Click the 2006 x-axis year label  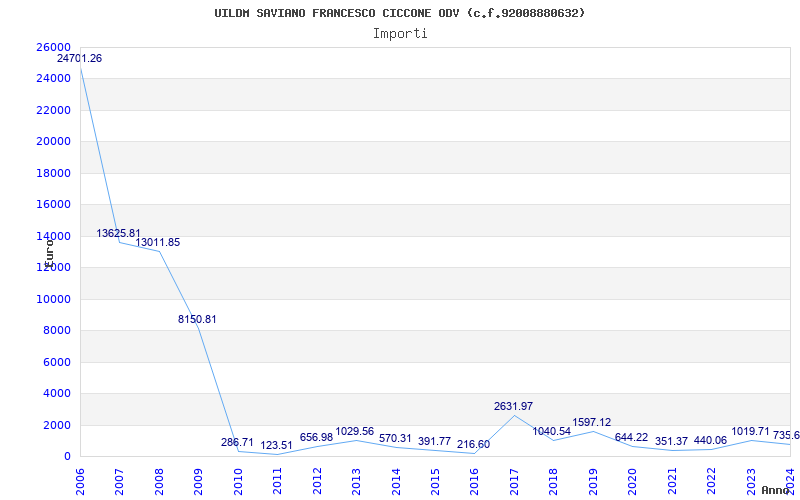tap(80, 481)
